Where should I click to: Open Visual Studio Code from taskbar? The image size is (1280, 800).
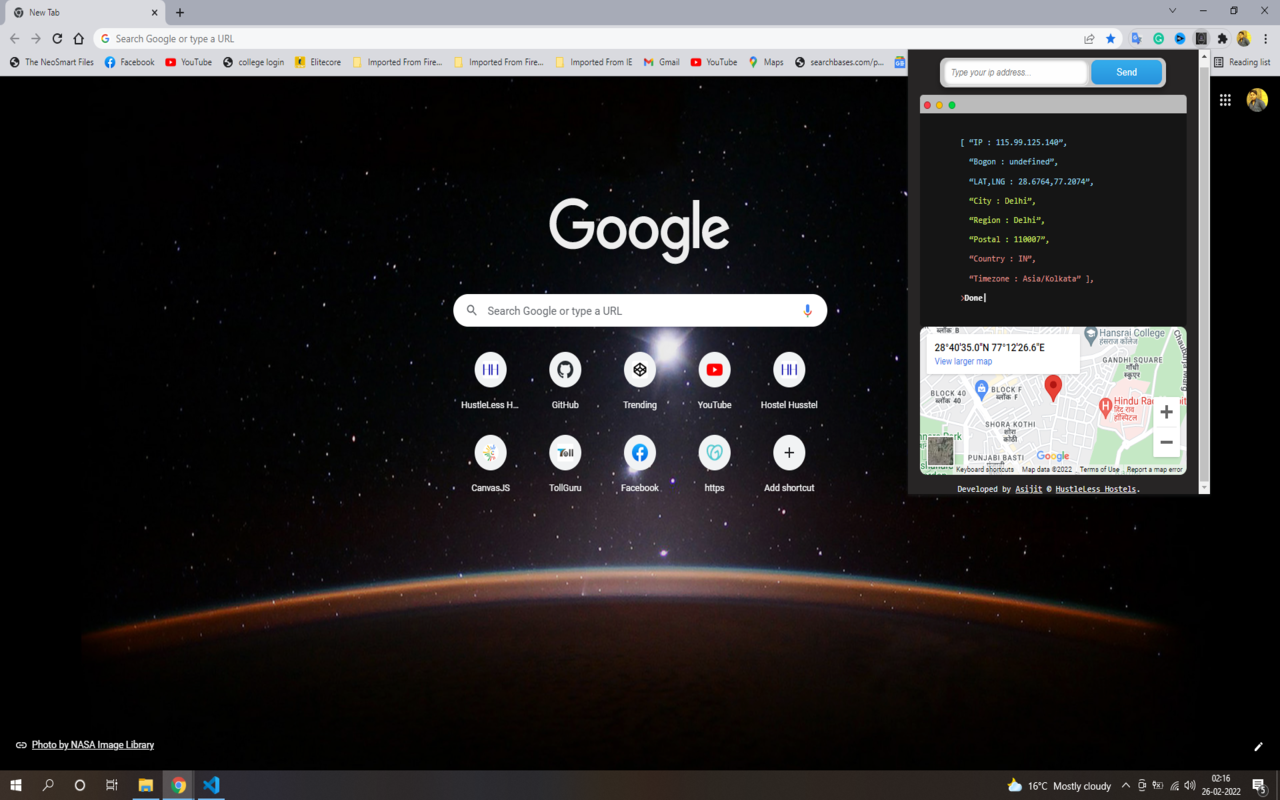[x=211, y=785]
